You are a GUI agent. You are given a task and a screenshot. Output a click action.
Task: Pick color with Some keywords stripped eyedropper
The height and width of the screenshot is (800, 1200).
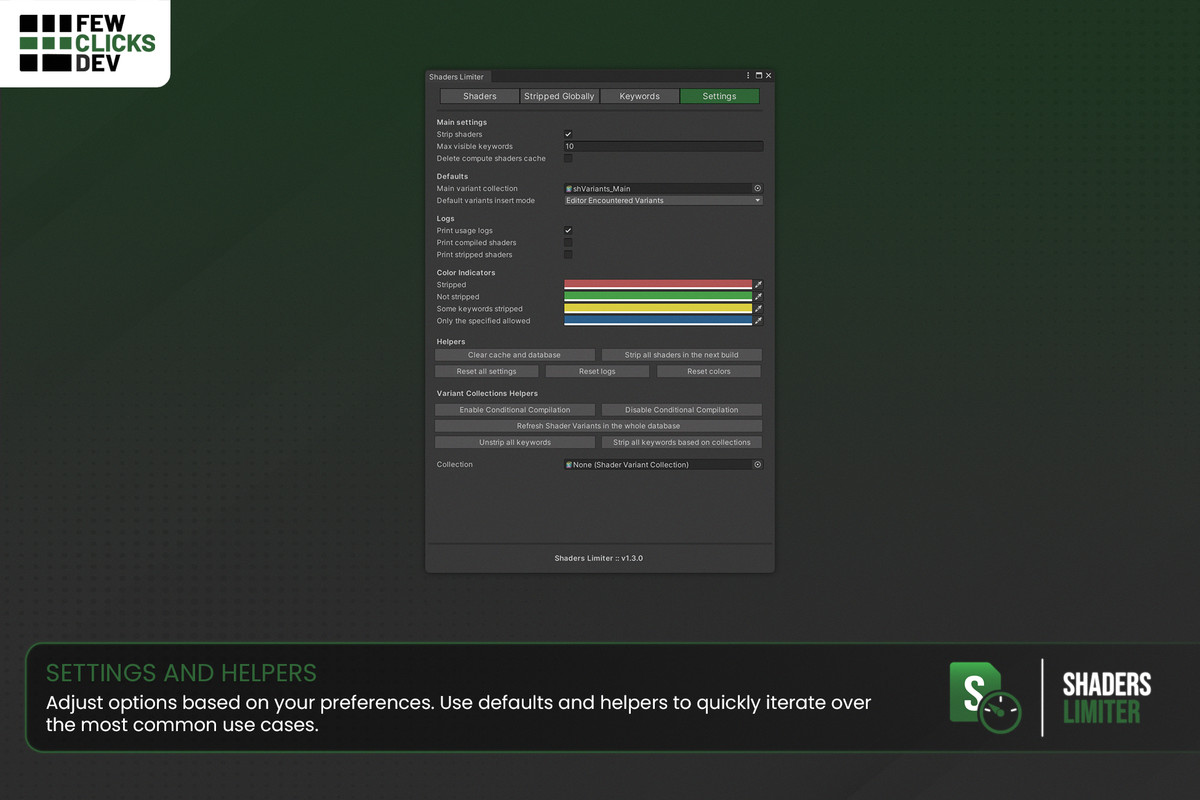(758, 309)
